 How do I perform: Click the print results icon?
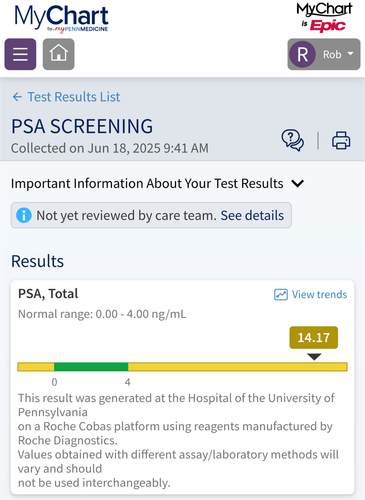[341, 140]
